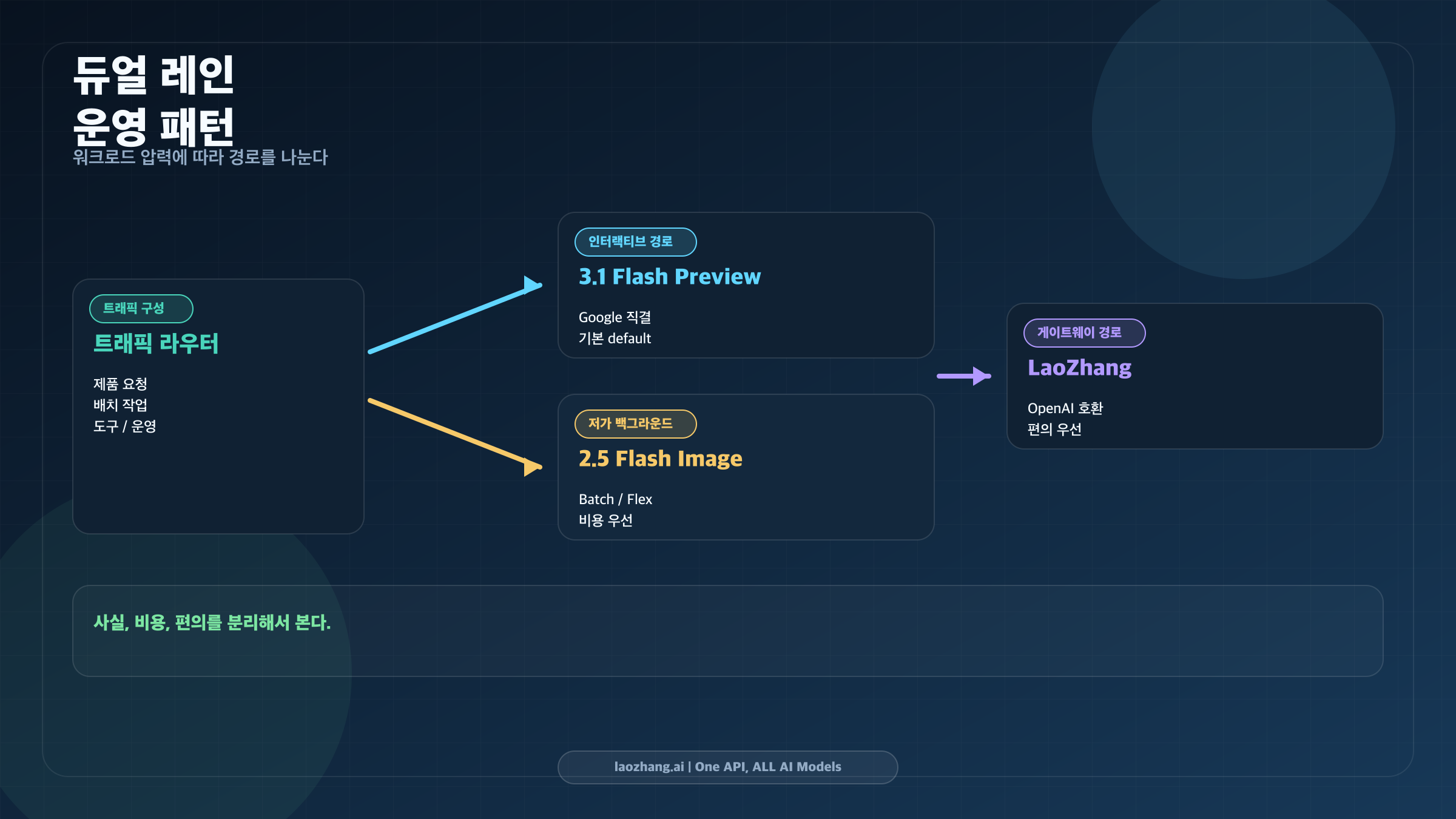Click the purple arrow pointing to LaoZhang
The image size is (1456, 819).
(x=963, y=376)
